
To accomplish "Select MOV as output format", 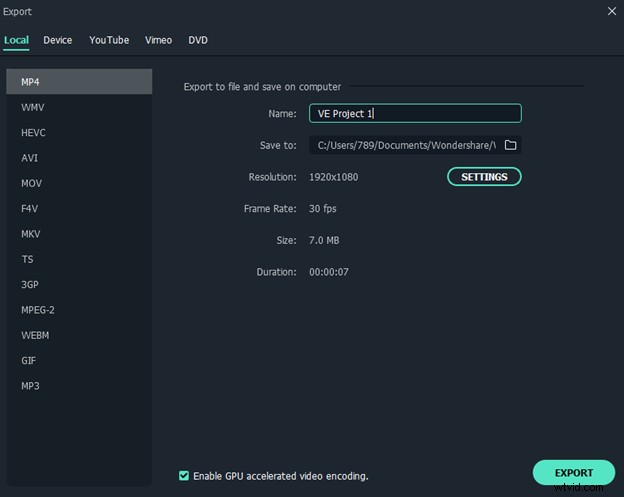I will [x=31, y=183].
